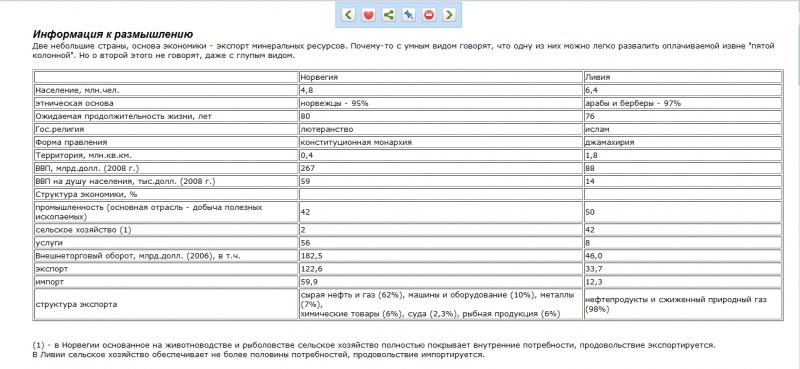The image size is (800, 369).
Task: Select the 'Ливия' column header cell
Action: click(x=683, y=77)
